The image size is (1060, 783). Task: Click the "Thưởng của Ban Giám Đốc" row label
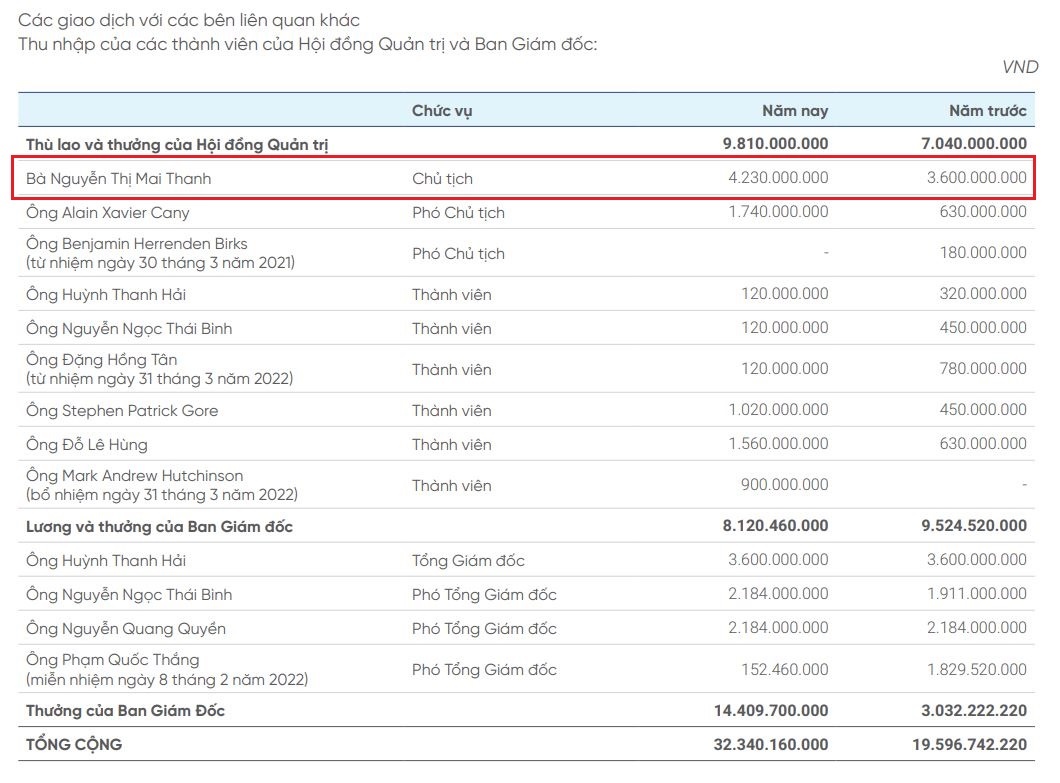[x=126, y=711]
